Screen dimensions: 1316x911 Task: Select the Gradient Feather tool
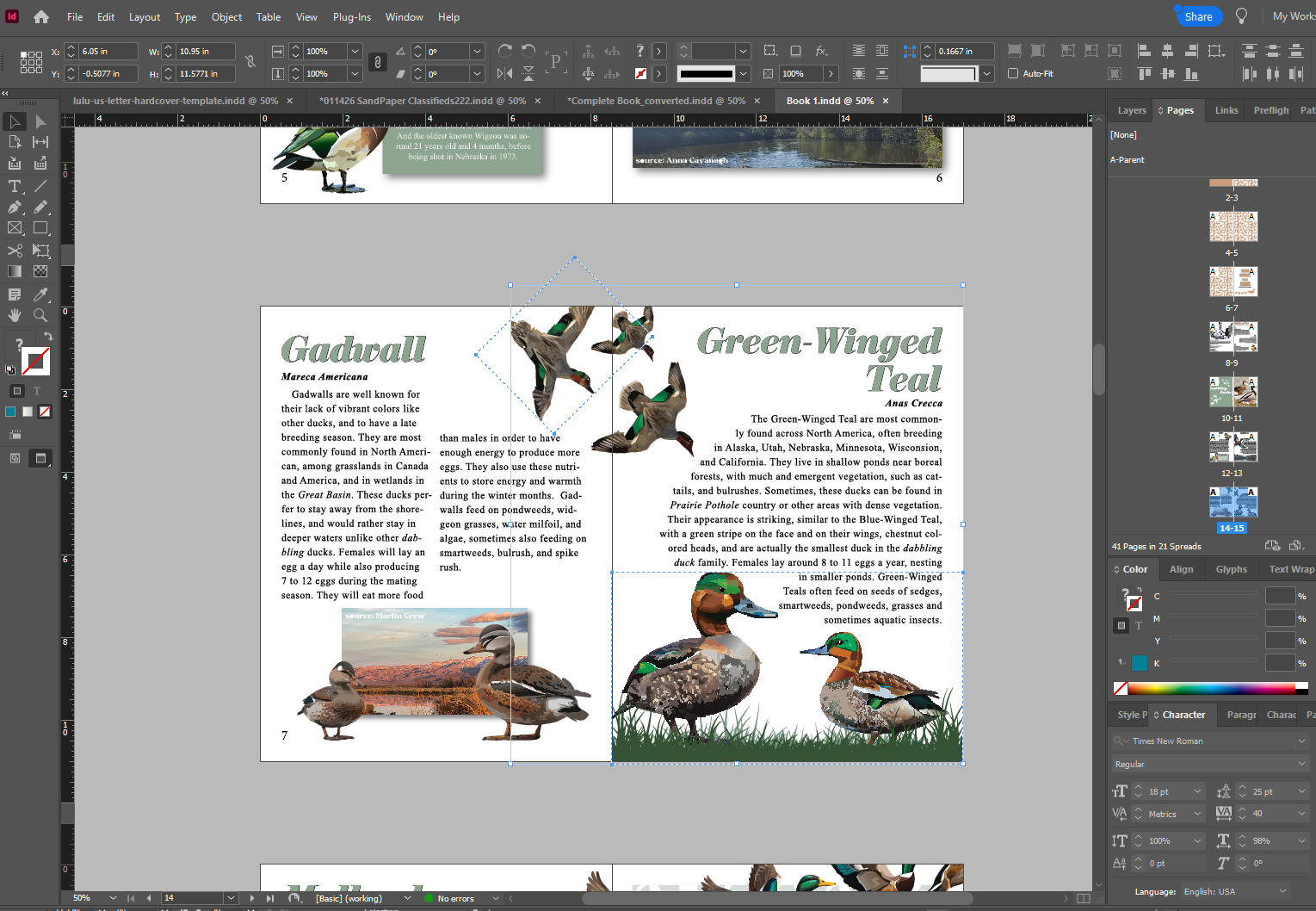pyautogui.click(x=40, y=271)
